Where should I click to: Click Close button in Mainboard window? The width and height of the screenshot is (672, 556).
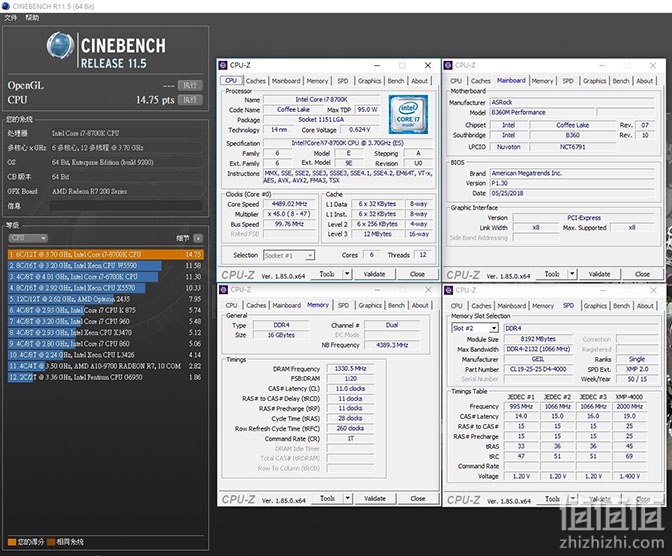coord(642,274)
